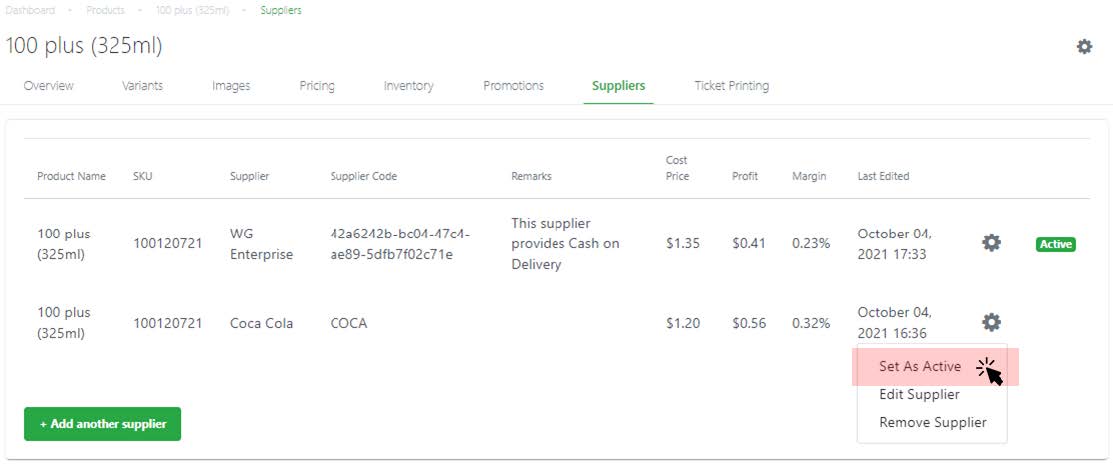
Task: Open the Variants tab
Action: (142, 86)
